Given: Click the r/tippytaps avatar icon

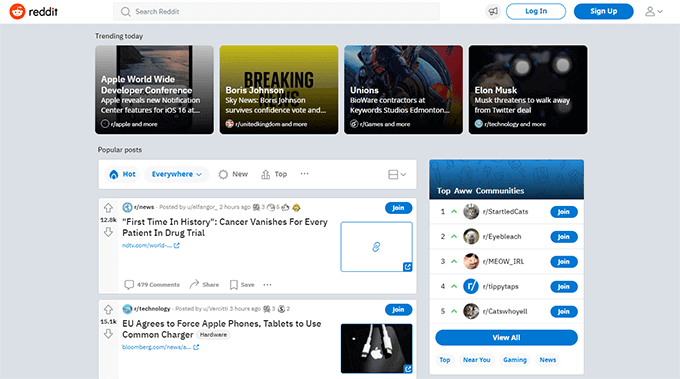Looking at the screenshot, I should 471,286.
